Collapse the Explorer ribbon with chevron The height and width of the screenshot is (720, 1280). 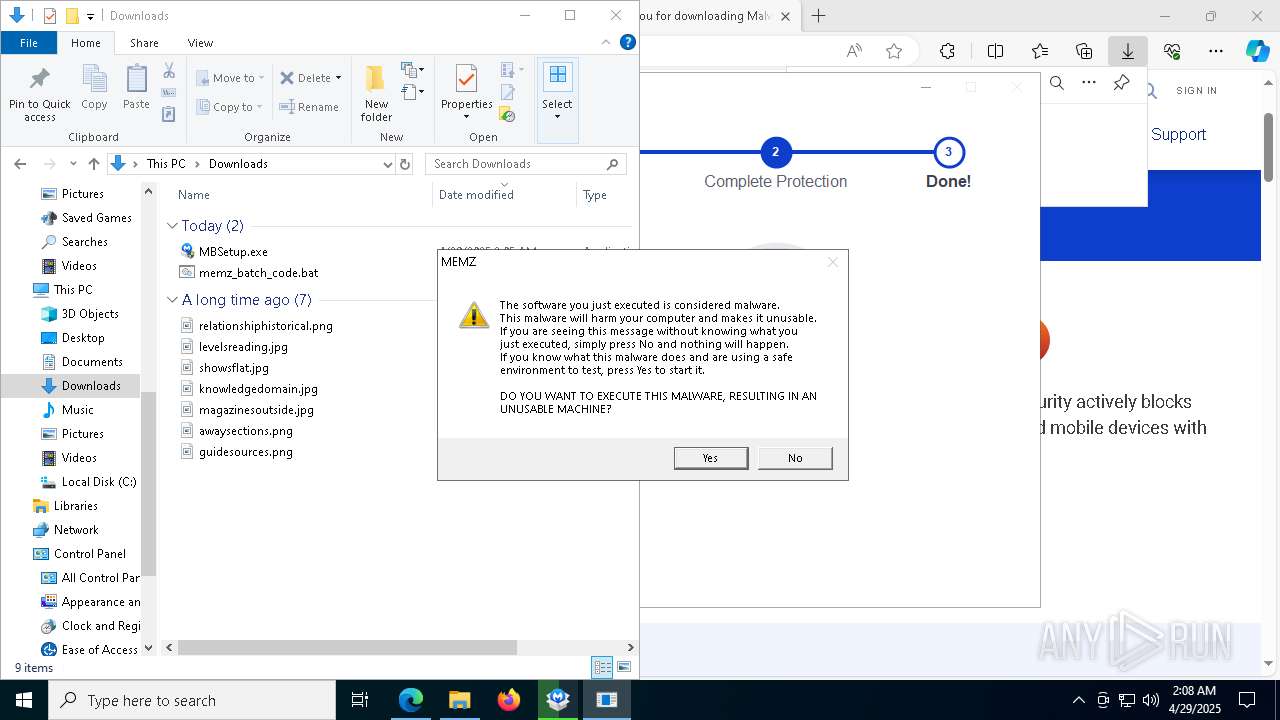(x=606, y=43)
